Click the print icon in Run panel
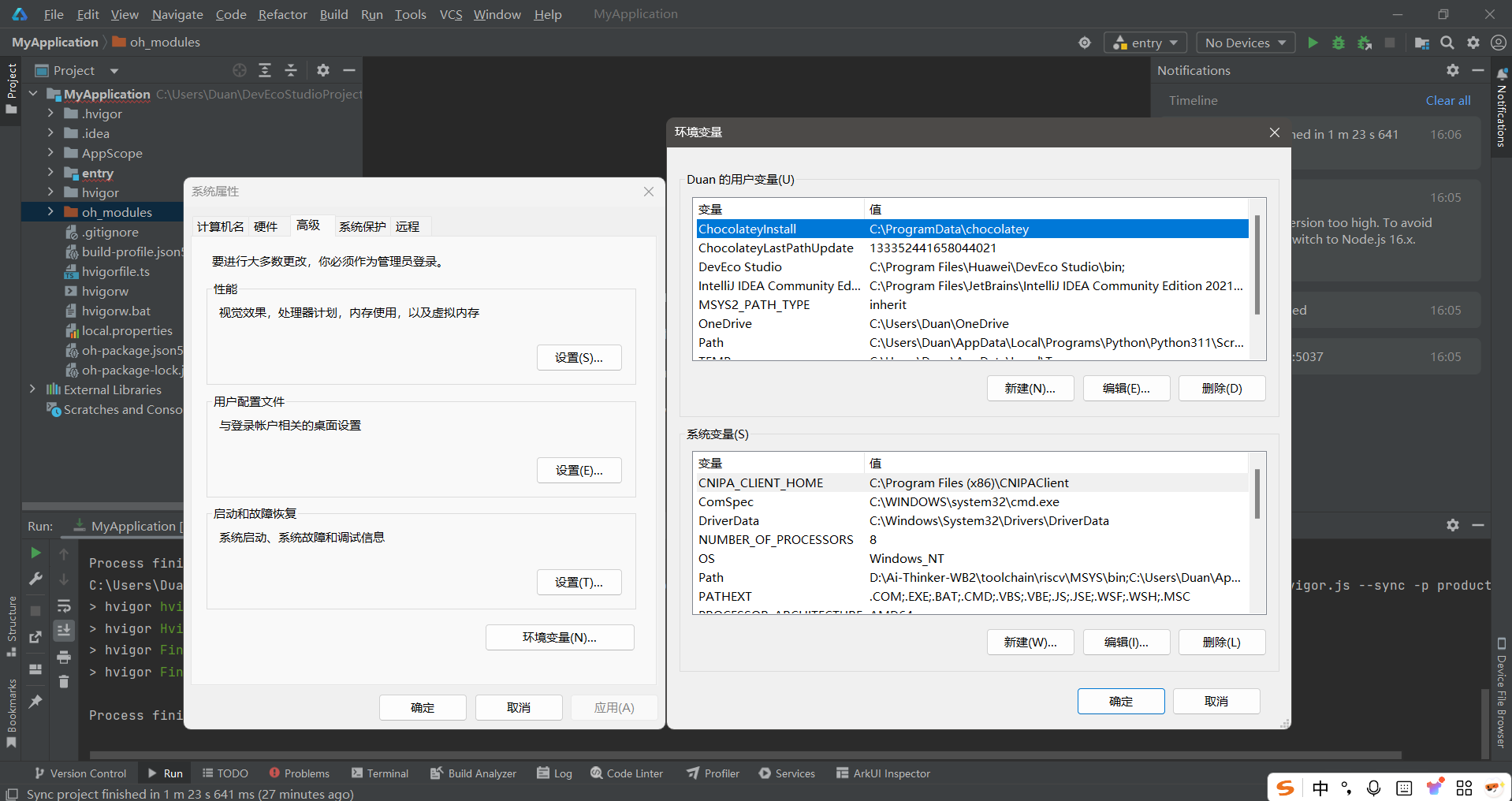This screenshot has height=801, width=1512. [64, 657]
